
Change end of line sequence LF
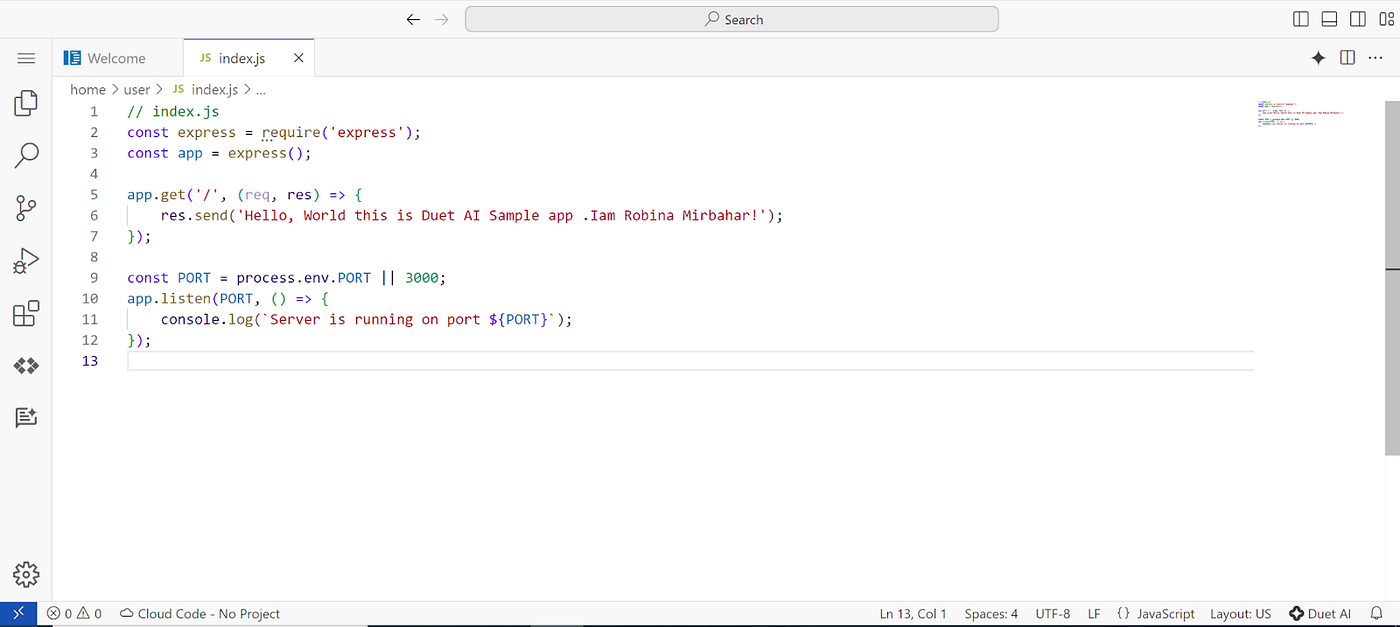[1094, 613]
